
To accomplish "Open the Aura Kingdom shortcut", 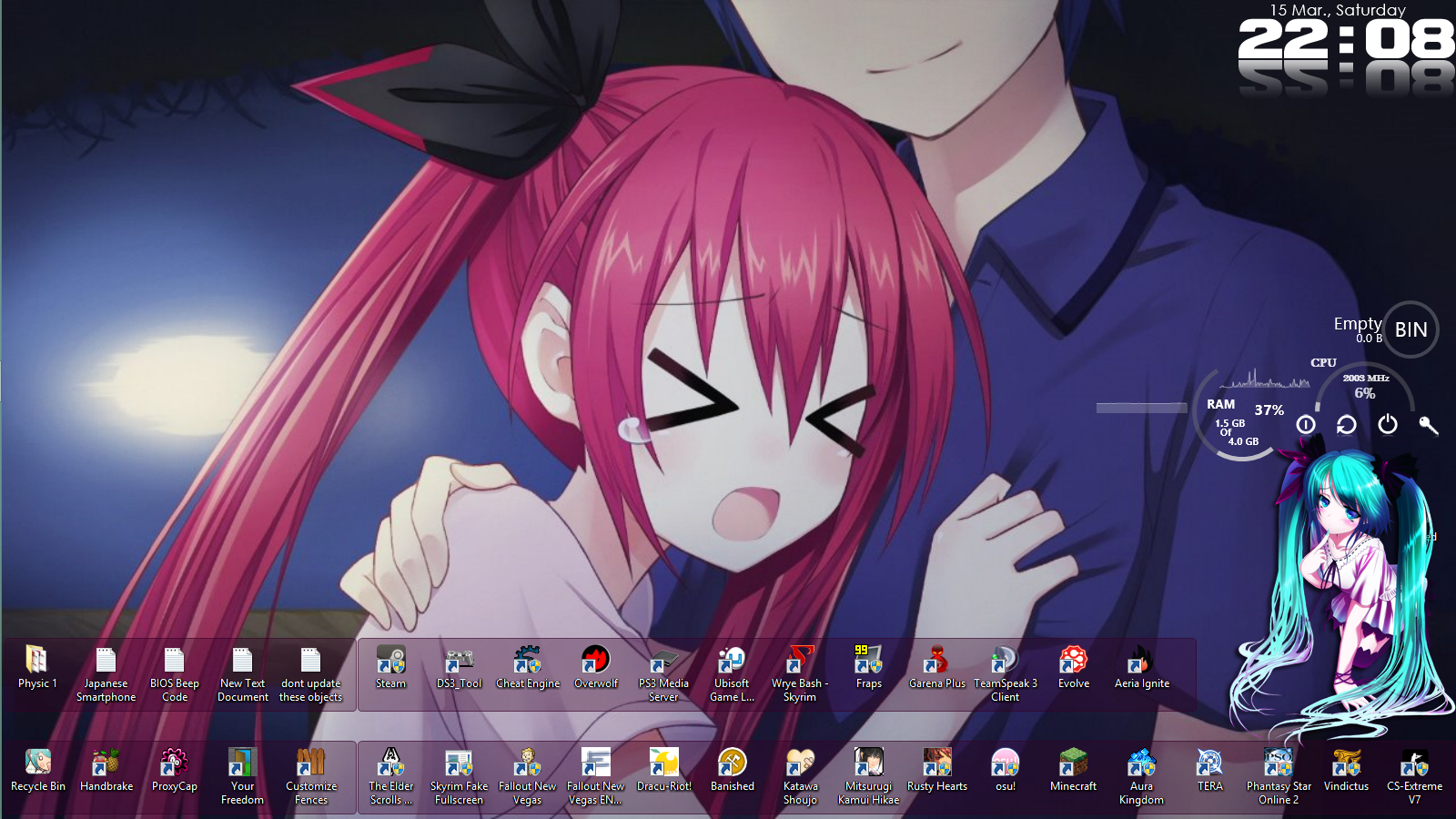I will click(1142, 776).
